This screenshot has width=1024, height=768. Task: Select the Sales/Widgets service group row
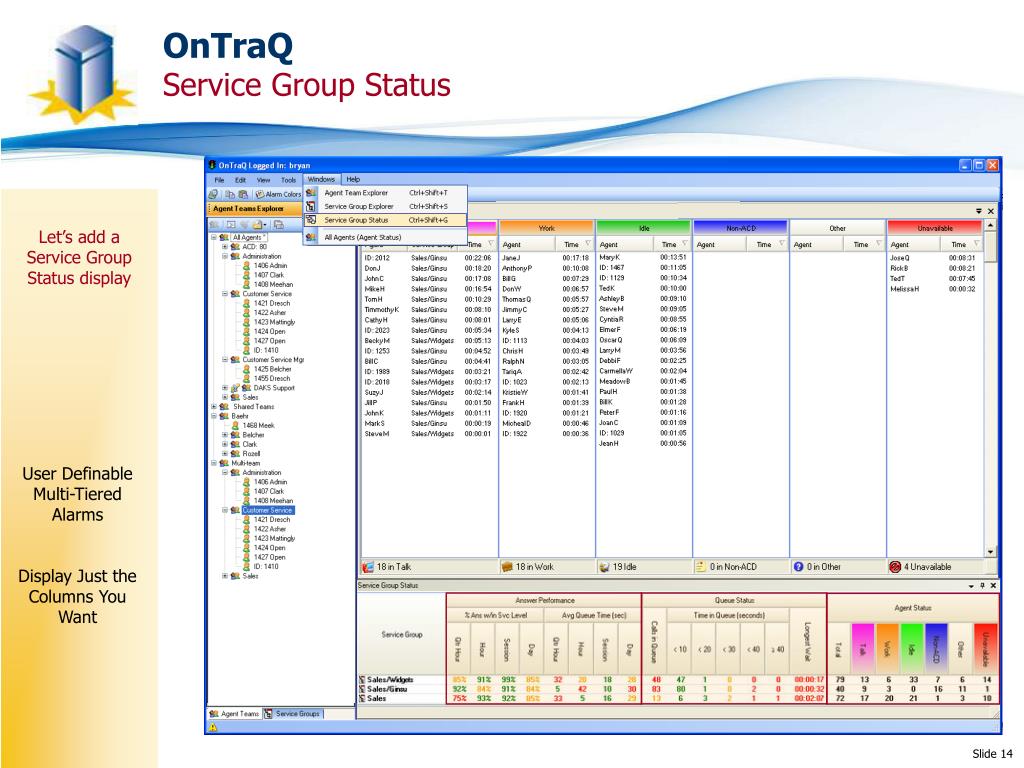678,680
